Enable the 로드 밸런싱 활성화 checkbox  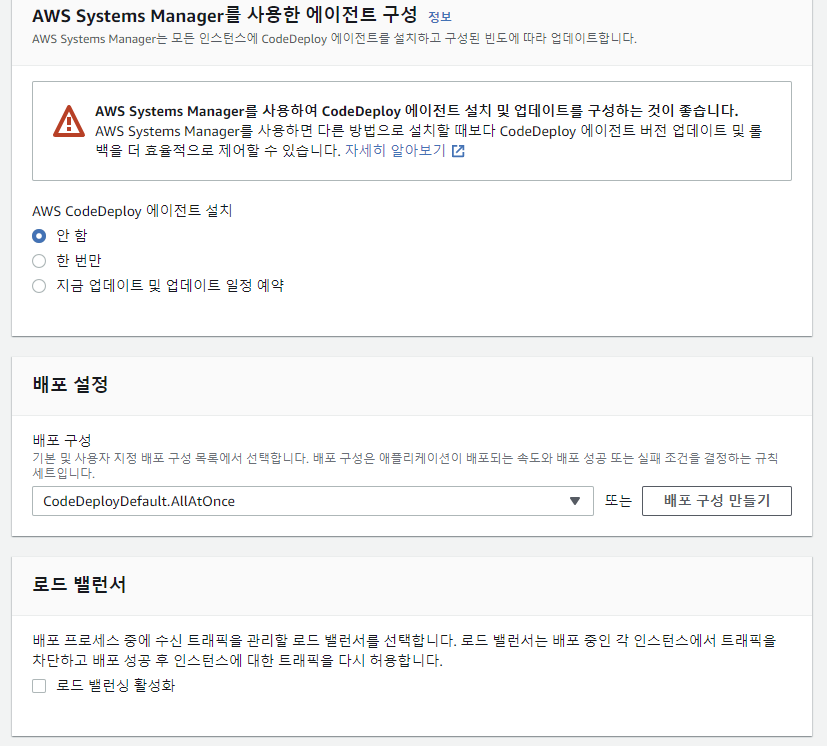pyautogui.click(x=39, y=686)
